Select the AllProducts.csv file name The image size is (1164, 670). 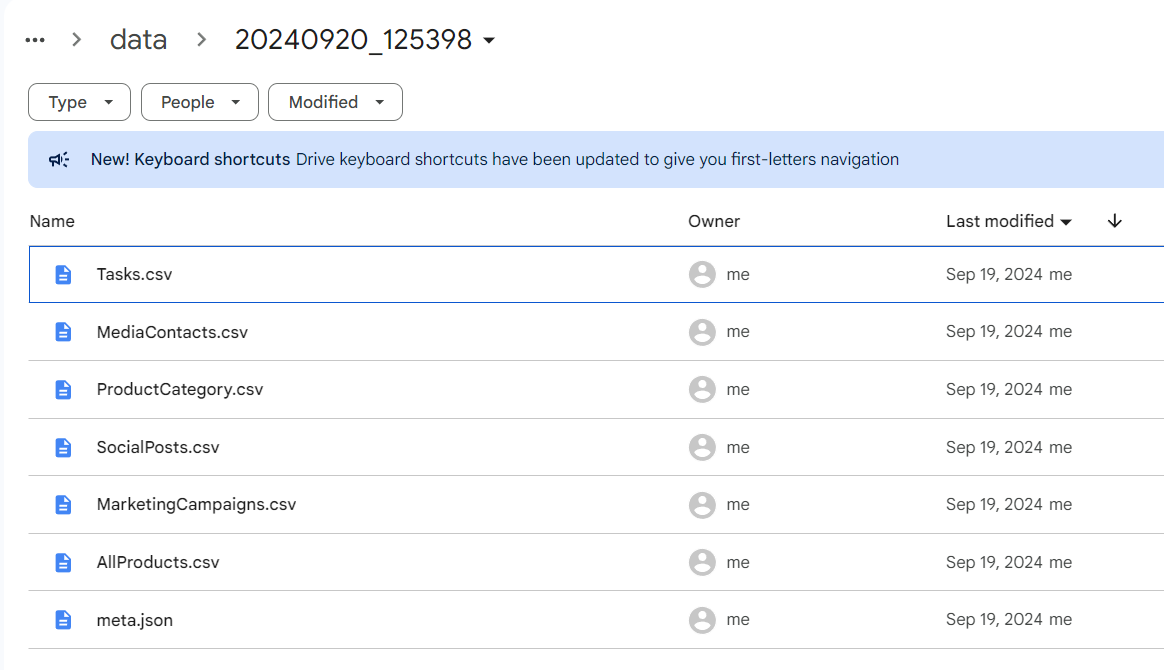158,562
